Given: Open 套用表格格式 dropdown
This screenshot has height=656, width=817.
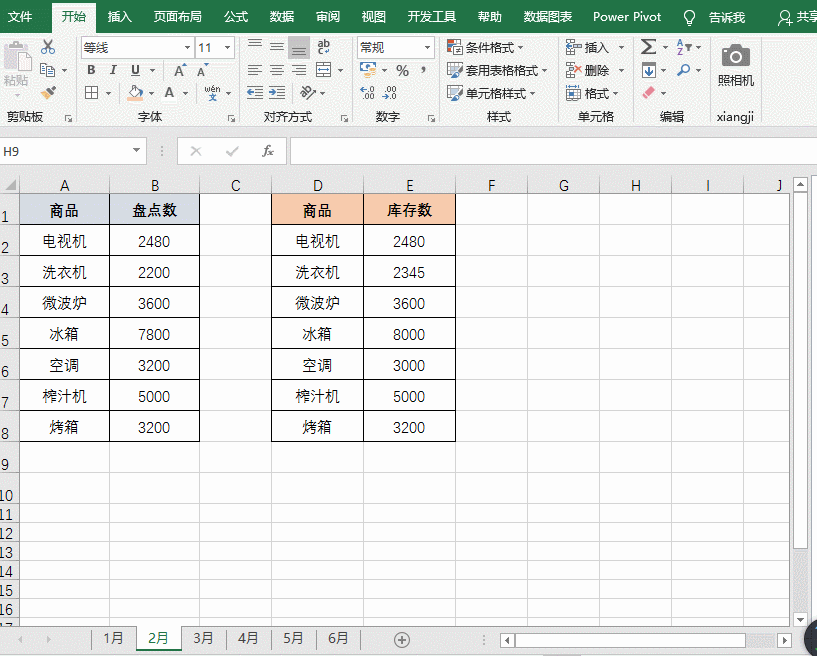Looking at the screenshot, I should 497,70.
